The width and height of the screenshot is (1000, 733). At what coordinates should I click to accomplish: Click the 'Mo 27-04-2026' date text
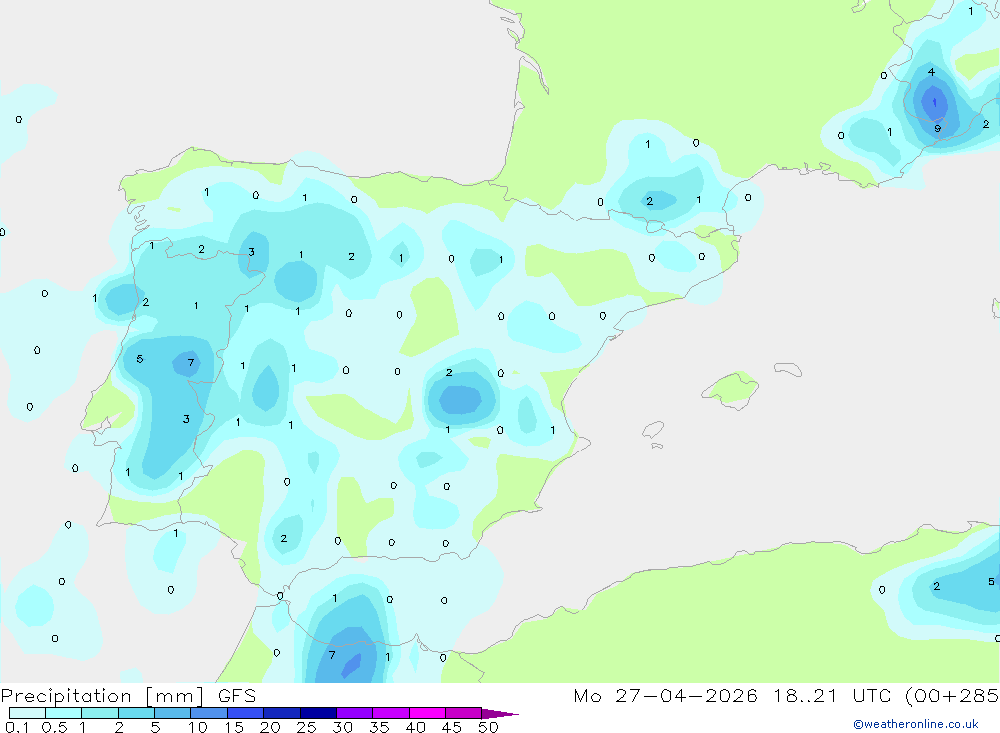pyautogui.click(x=665, y=696)
